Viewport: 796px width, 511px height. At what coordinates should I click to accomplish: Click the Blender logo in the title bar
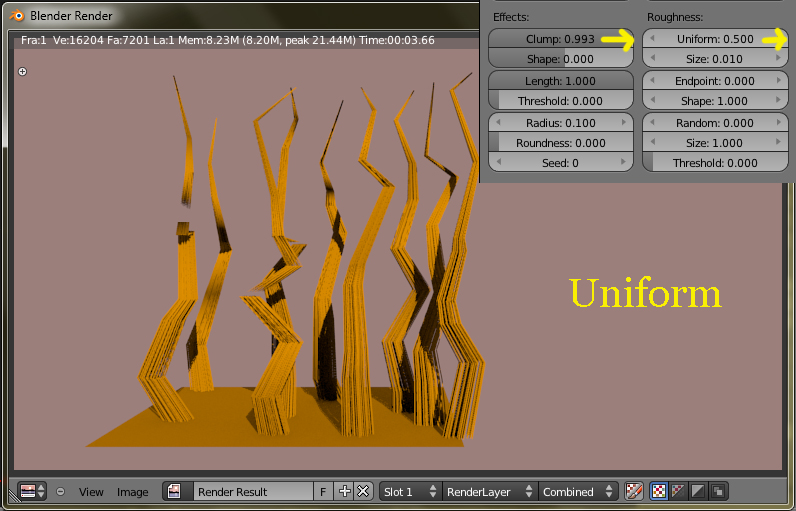(x=17, y=15)
